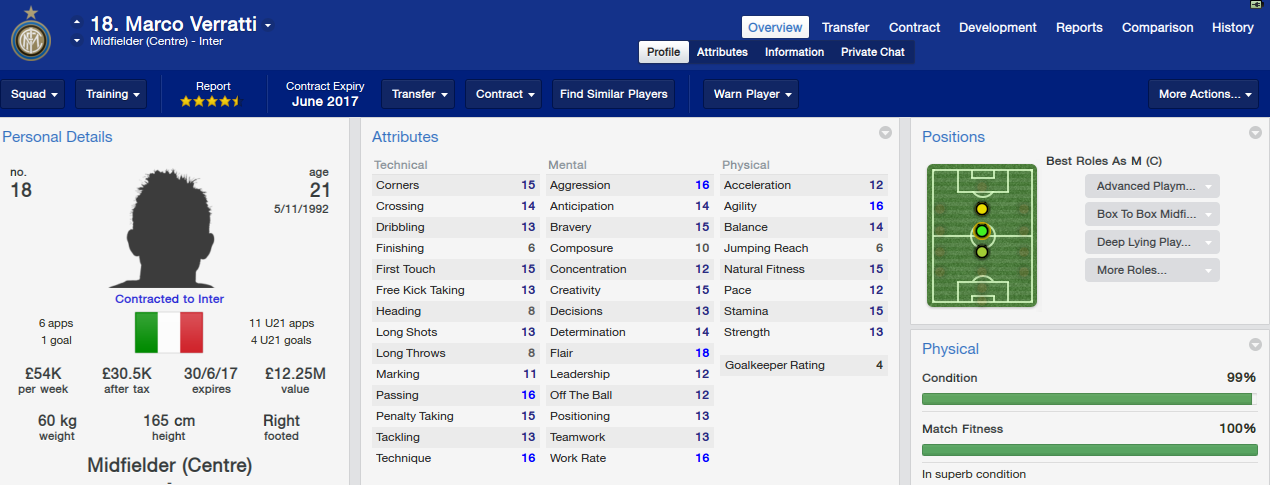The height and width of the screenshot is (485, 1270).
Task: Select the green central midfield position dot
Action: 981,232
